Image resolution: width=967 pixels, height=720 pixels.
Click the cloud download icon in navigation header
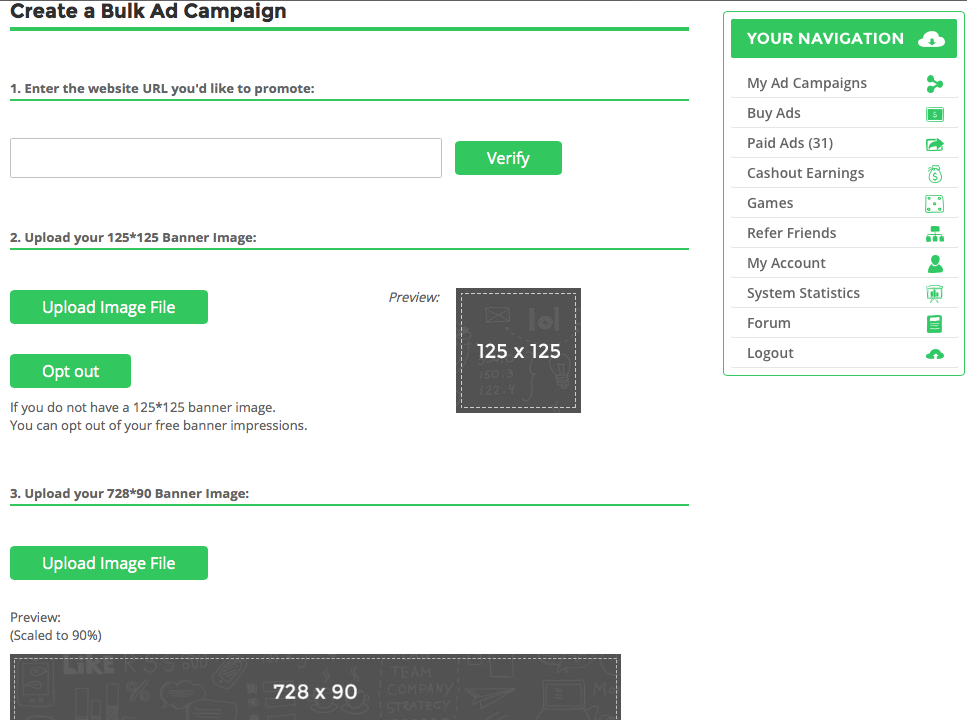click(931, 39)
